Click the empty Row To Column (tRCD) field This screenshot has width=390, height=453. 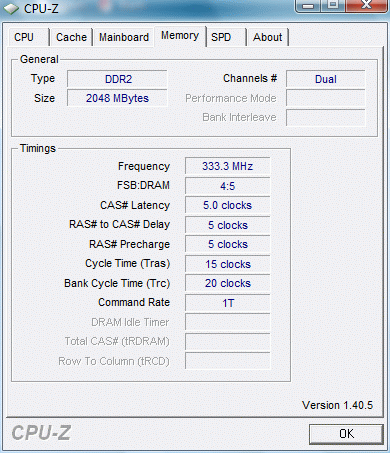pos(227,361)
